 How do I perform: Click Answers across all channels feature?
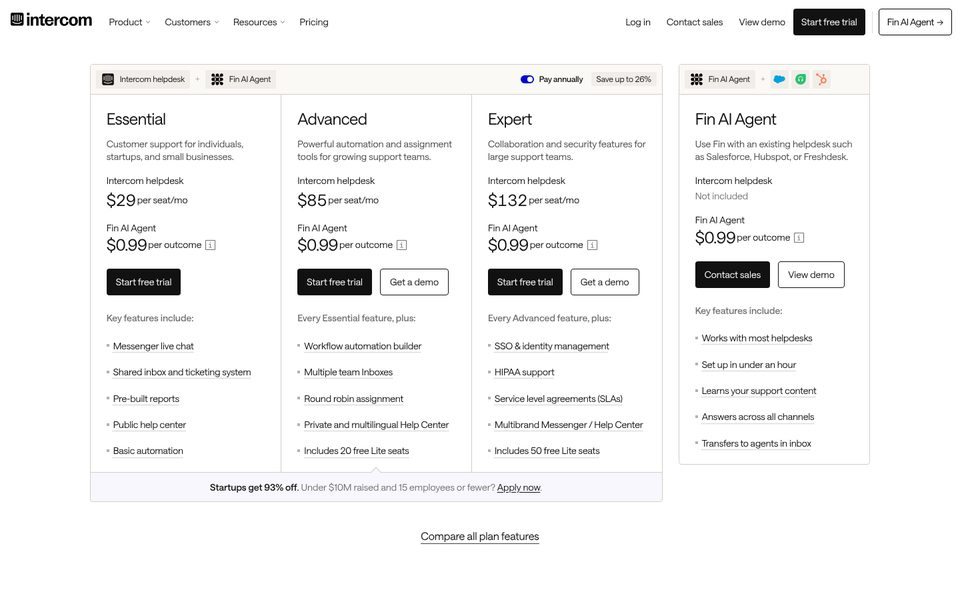[x=758, y=417]
